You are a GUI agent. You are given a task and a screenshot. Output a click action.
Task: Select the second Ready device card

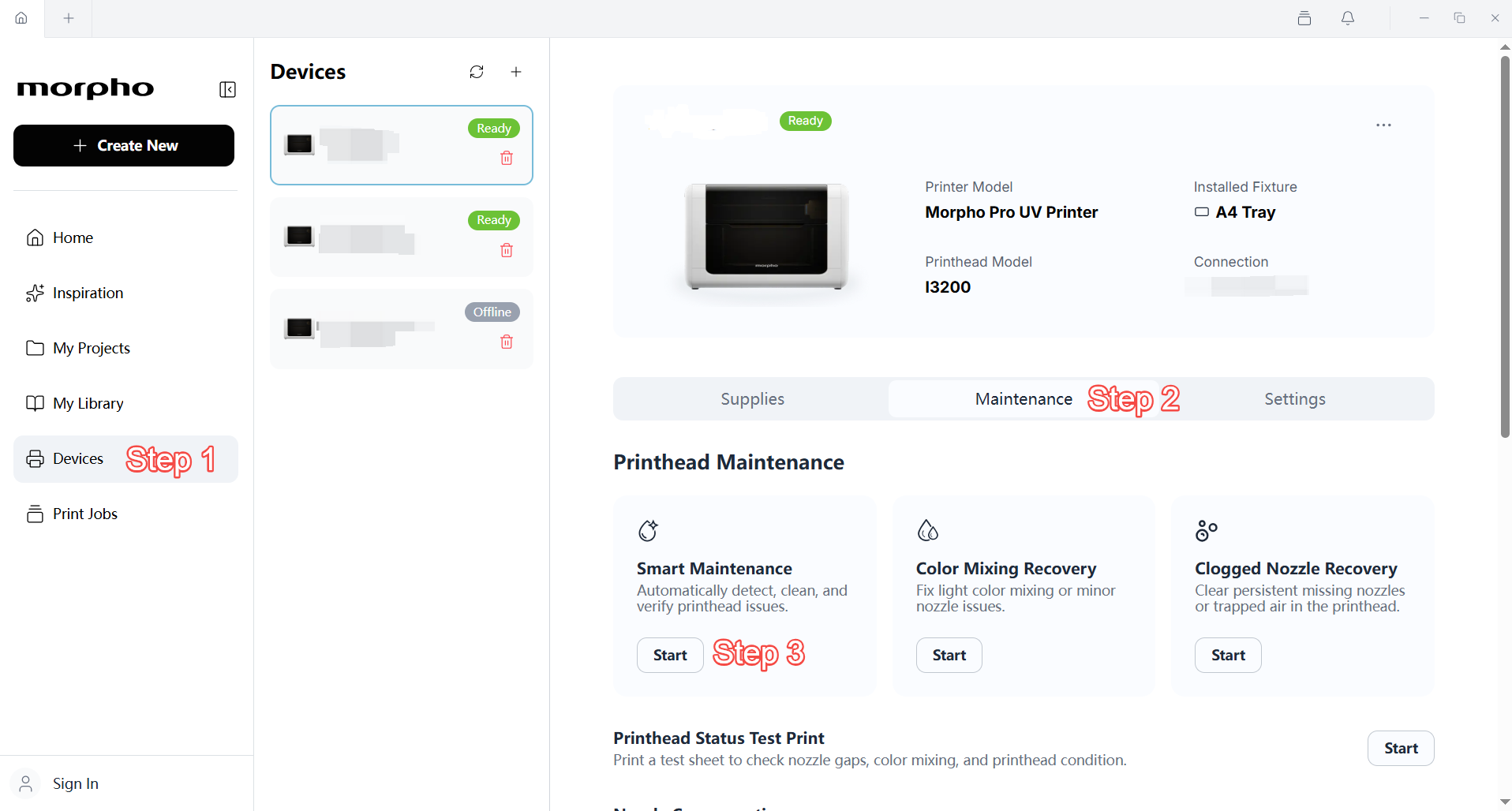click(402, 237)
